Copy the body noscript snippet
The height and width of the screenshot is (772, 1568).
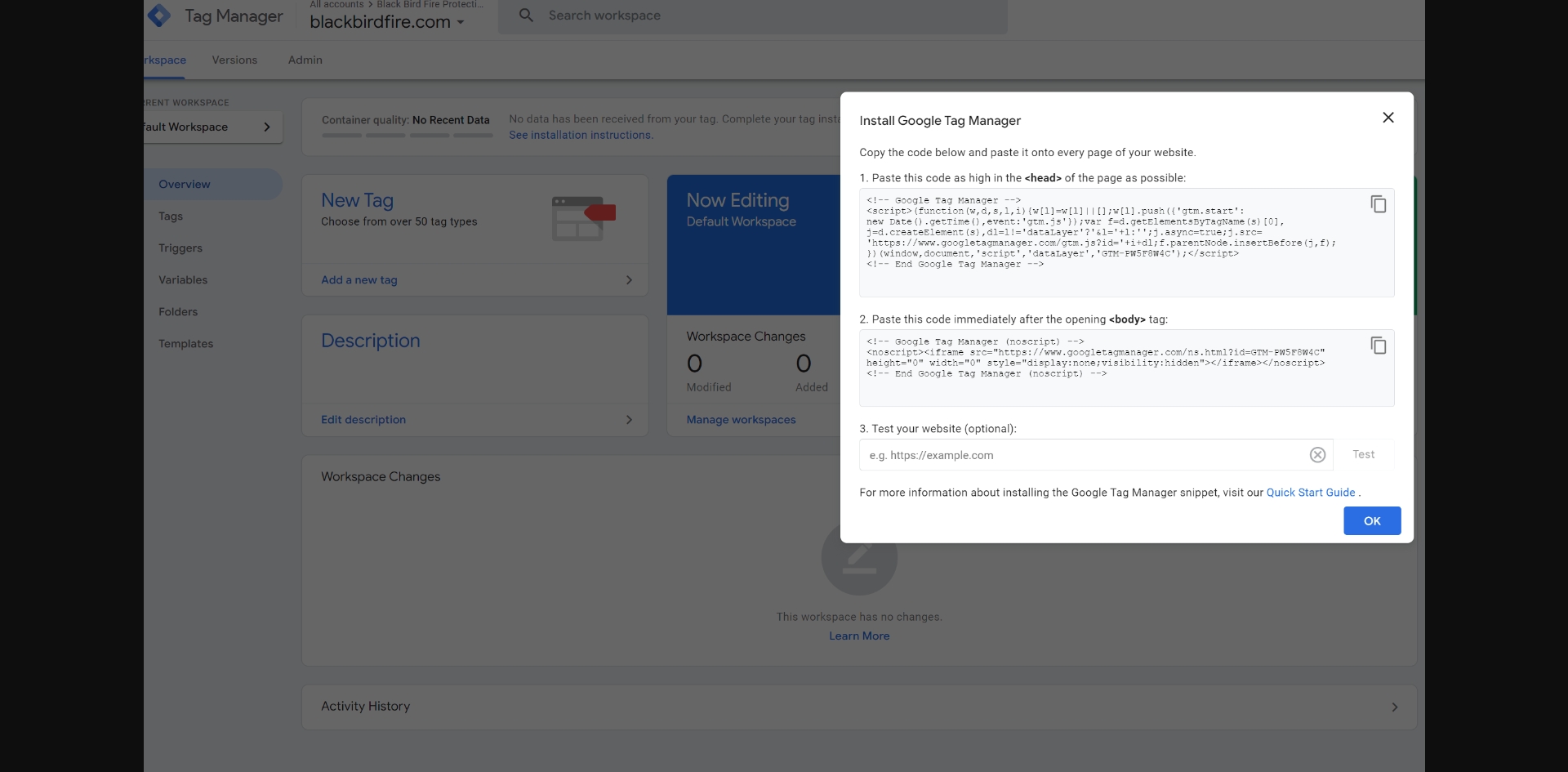pos(1379,346)
